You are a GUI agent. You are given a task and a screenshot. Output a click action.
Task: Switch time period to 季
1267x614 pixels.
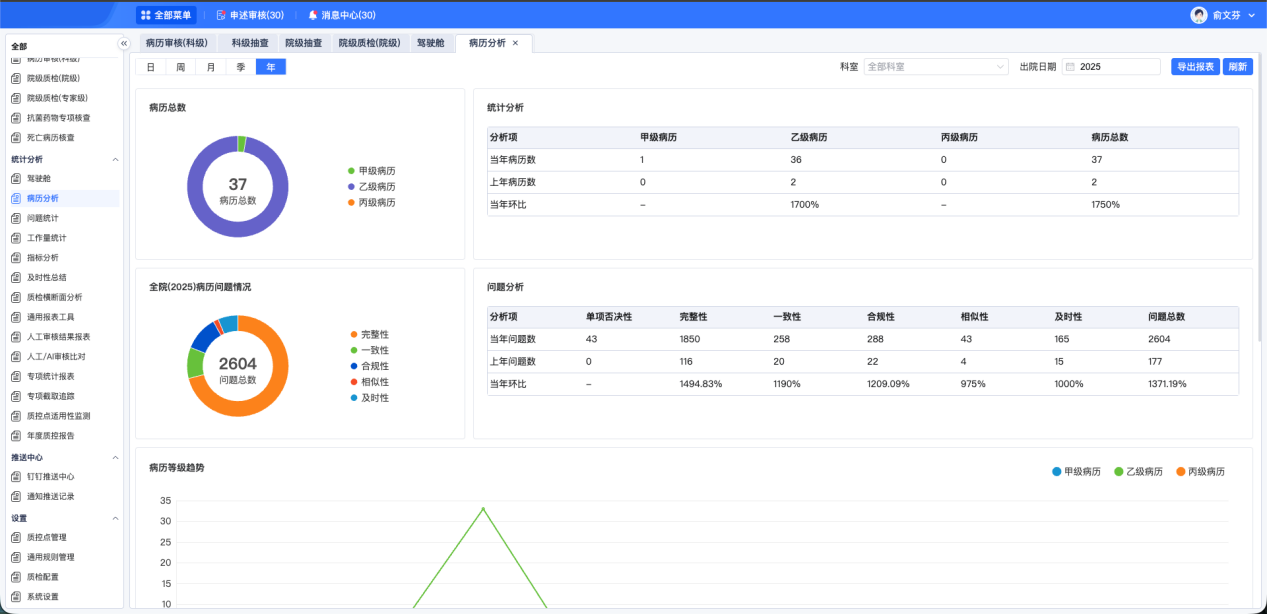click(240, 67)
